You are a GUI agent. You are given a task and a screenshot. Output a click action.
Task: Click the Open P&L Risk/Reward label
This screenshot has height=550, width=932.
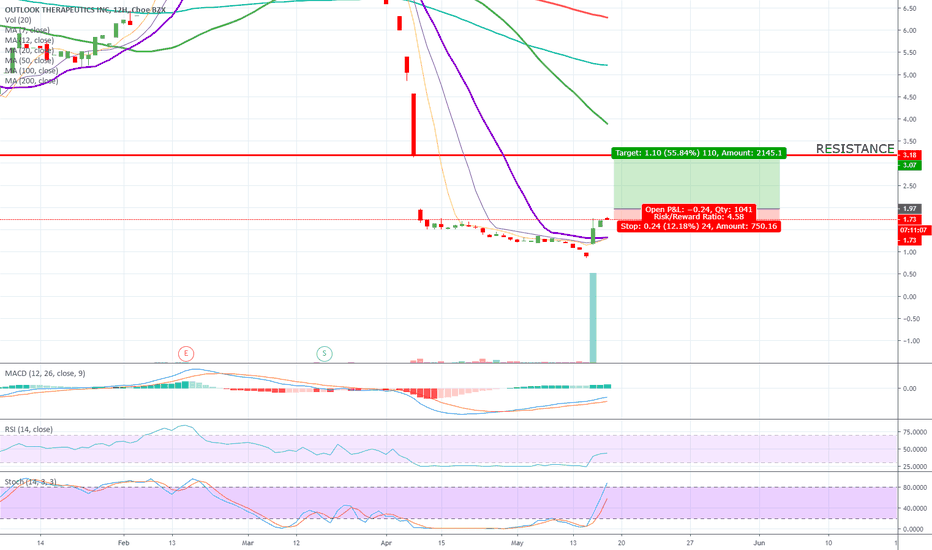pyautogui.click(x=698, y=213)
